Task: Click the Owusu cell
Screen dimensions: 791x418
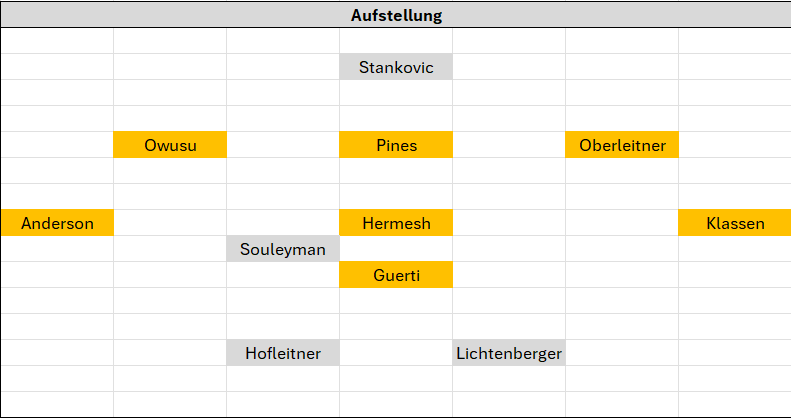Action: 170,145
